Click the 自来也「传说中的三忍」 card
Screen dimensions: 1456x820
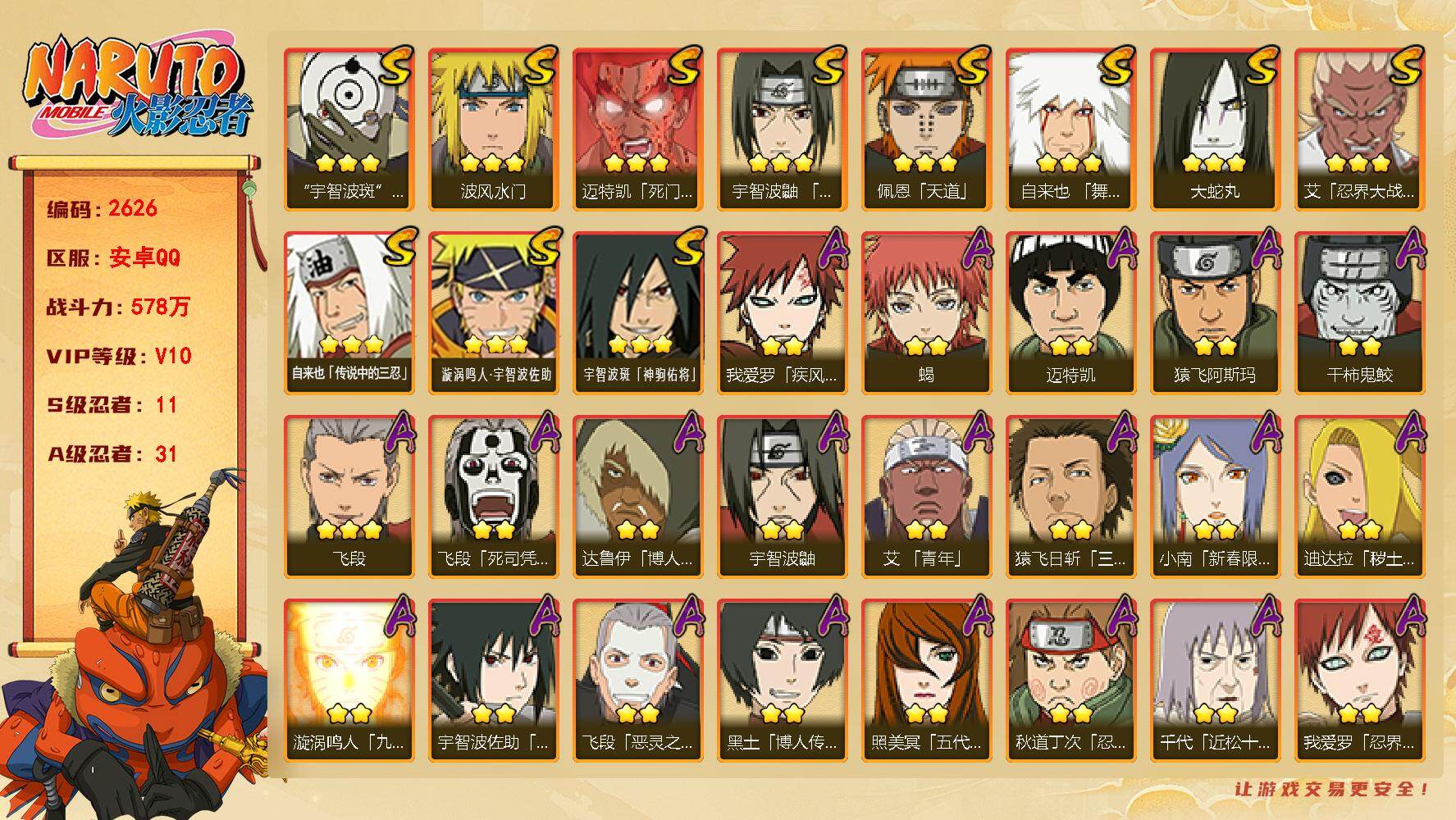(349, 312)
